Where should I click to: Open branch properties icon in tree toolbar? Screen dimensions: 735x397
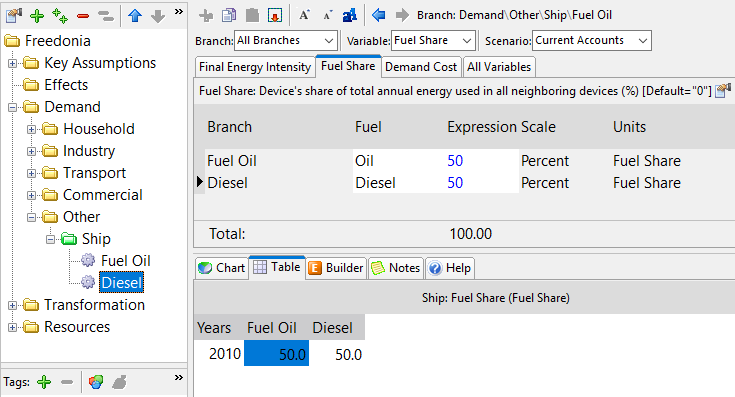14,15
